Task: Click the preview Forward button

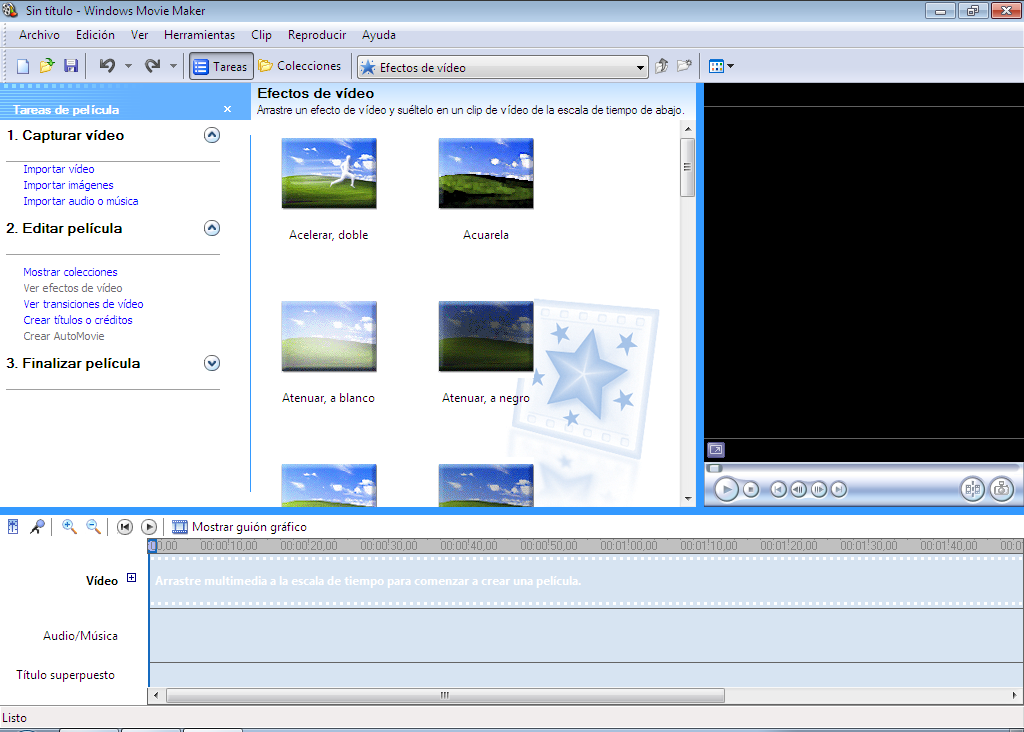Action: pyautogui.click(x=839, y=489)
